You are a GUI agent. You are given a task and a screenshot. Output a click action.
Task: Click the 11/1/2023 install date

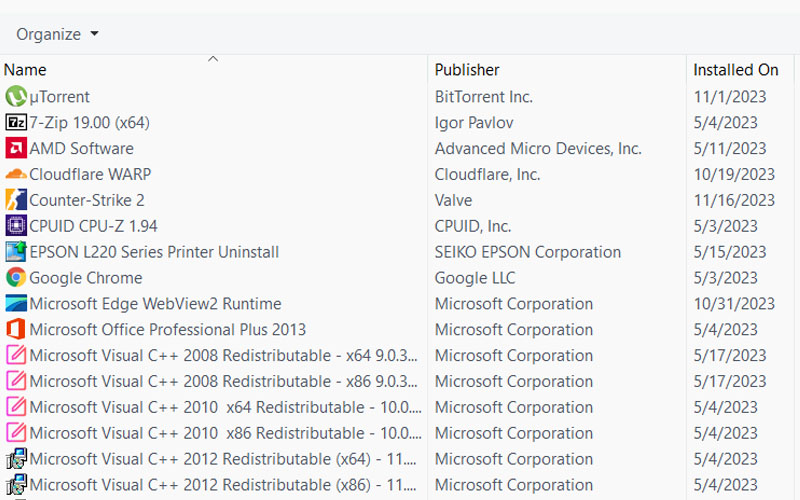coord(730,96)
